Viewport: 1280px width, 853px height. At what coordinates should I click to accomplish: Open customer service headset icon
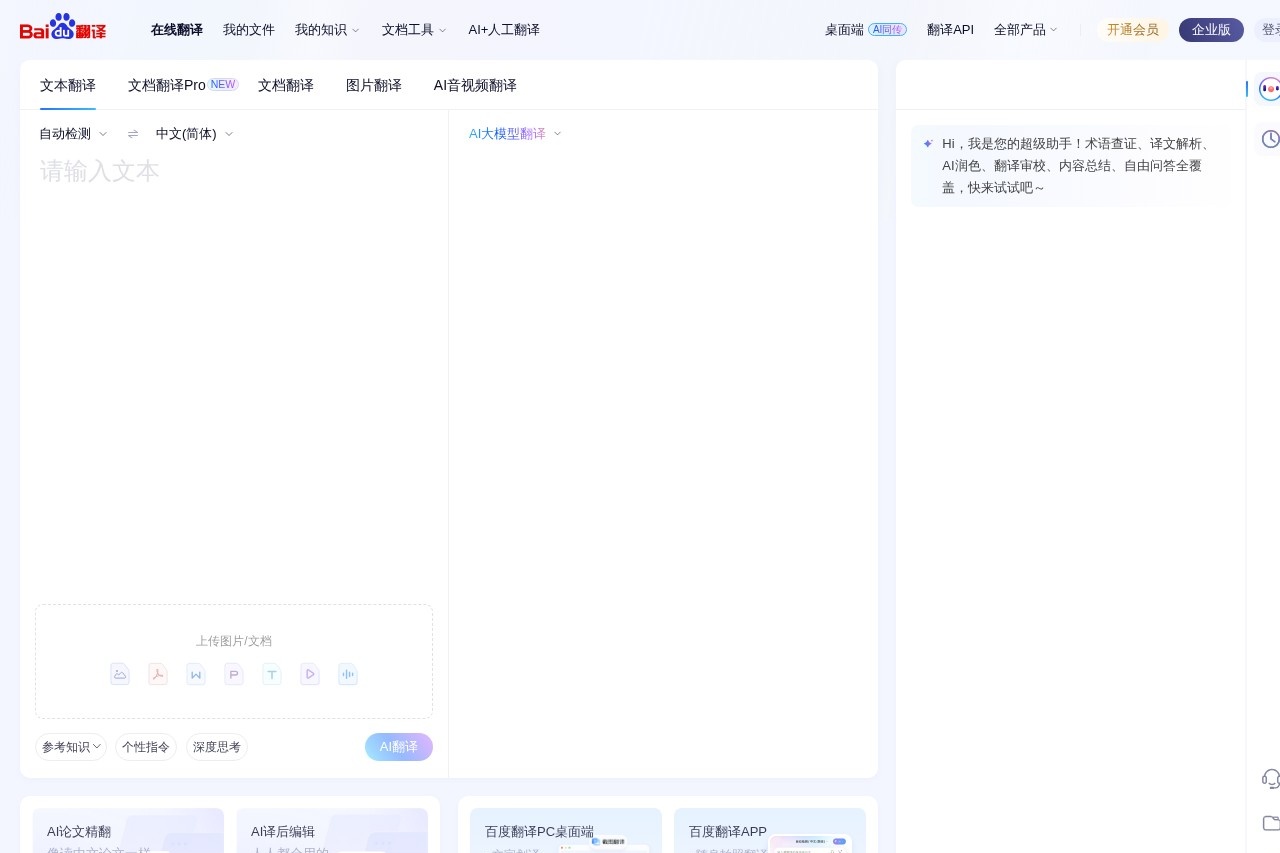1271,778
